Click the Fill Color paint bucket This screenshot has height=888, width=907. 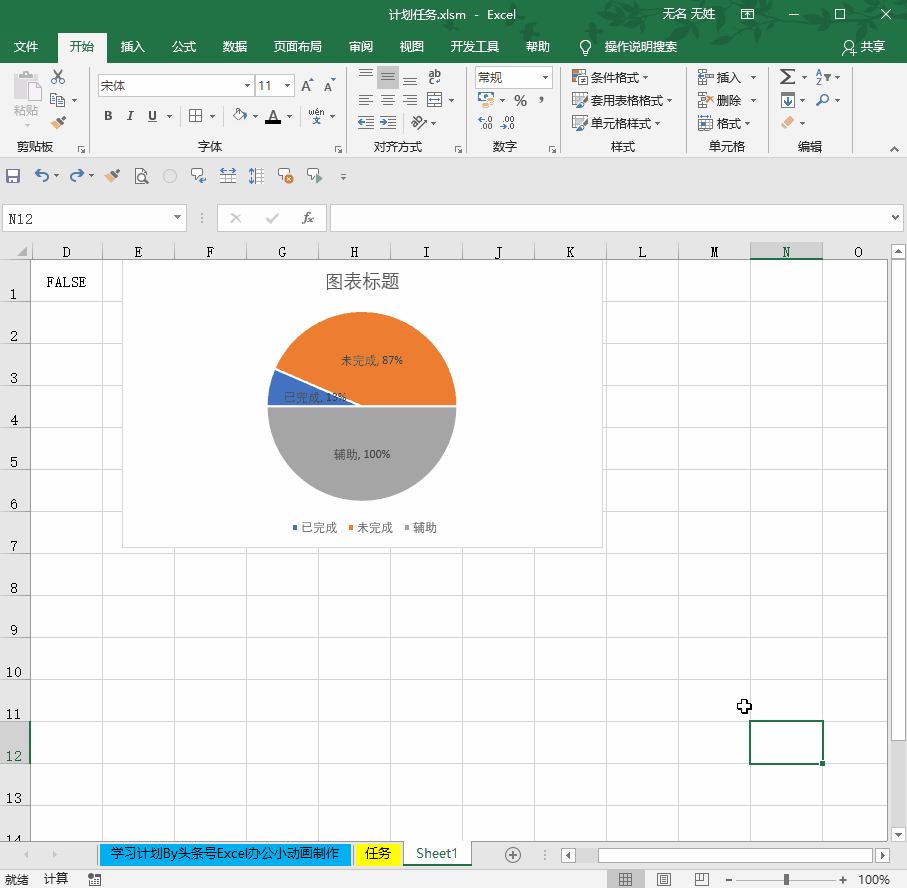point(239,115)
